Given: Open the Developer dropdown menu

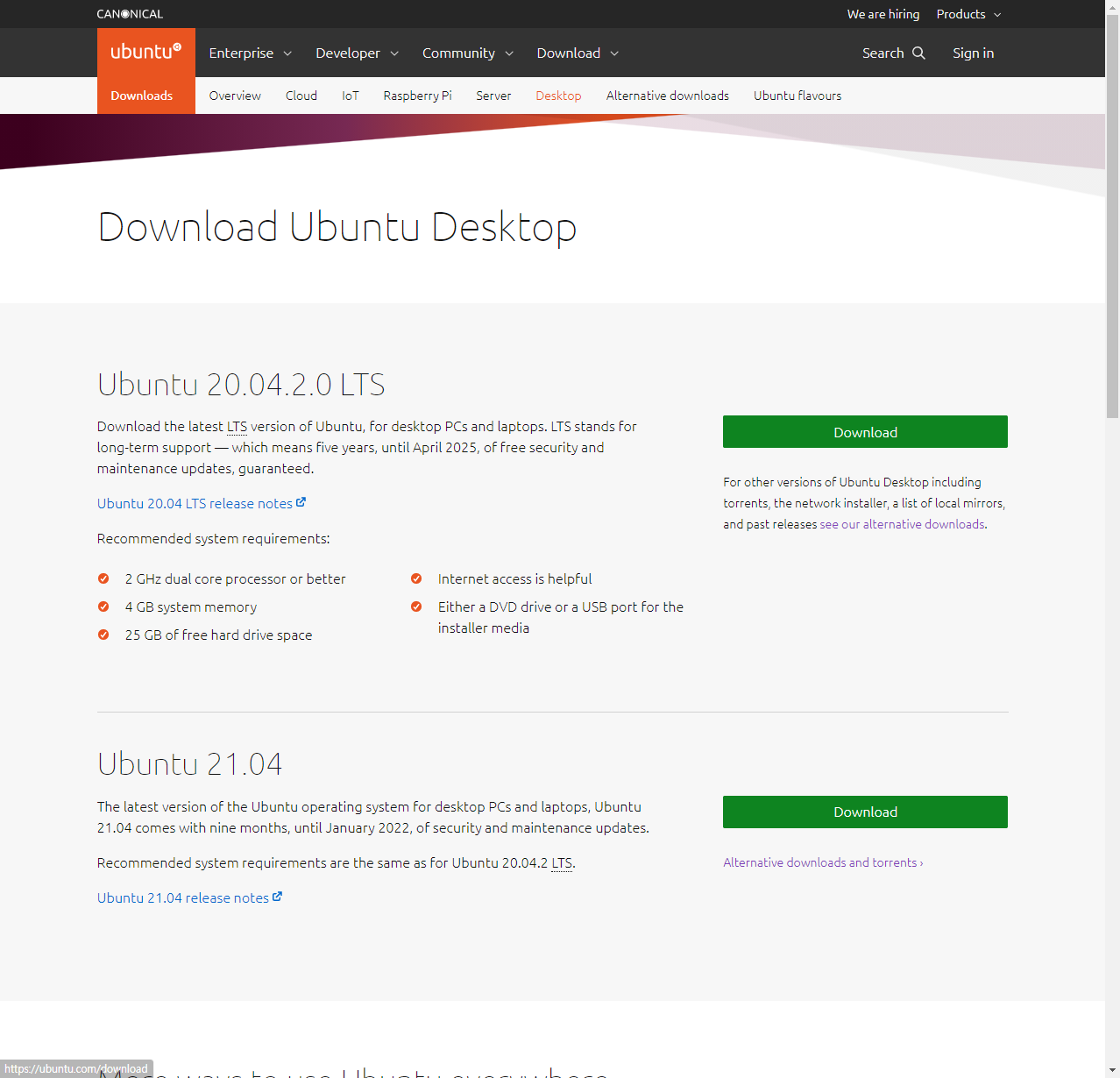Looking at the screenshot, I should tap(357, 53).
